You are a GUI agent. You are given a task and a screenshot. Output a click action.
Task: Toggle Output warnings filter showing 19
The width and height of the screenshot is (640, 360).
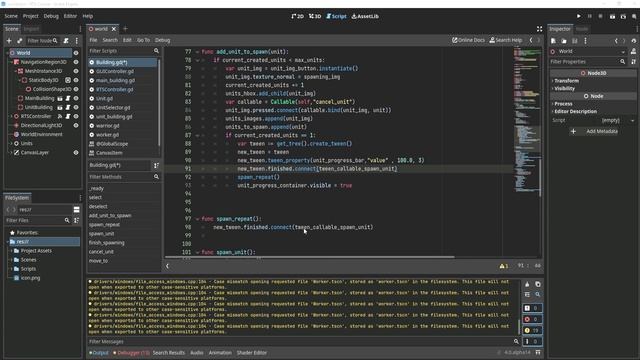tap(532, 330)
